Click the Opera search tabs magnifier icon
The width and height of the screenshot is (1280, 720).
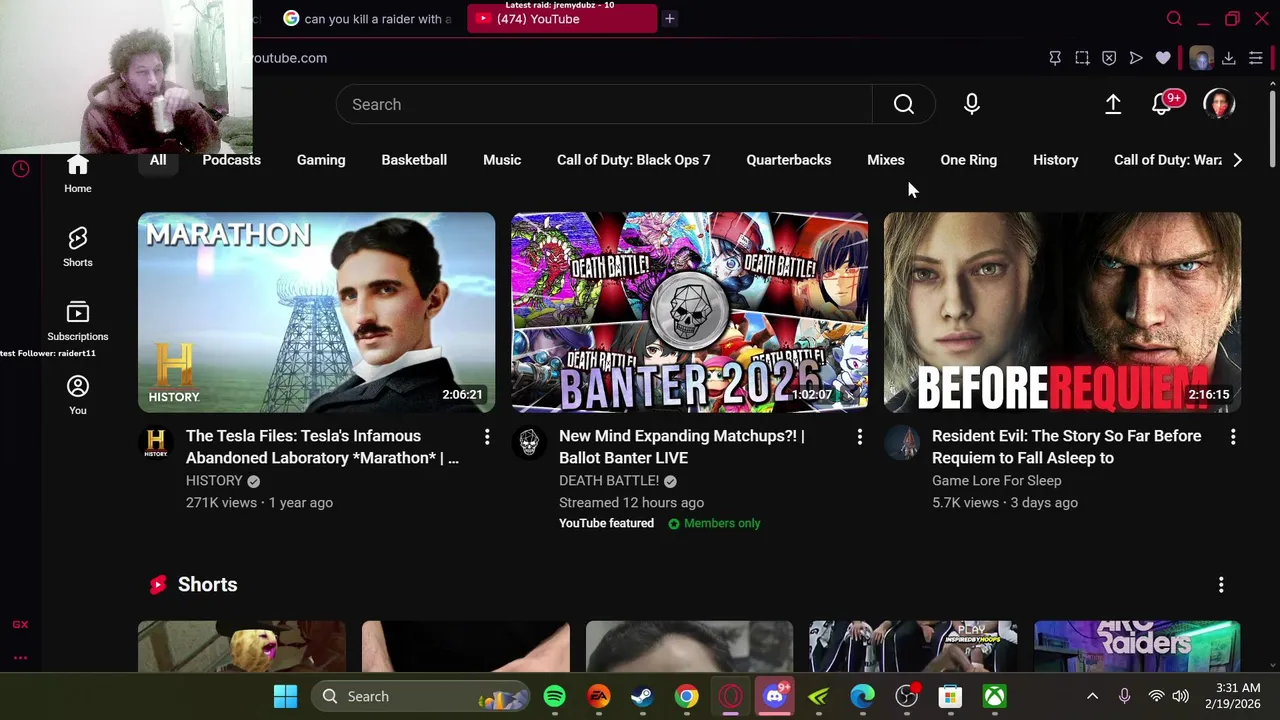point(1174,18)
